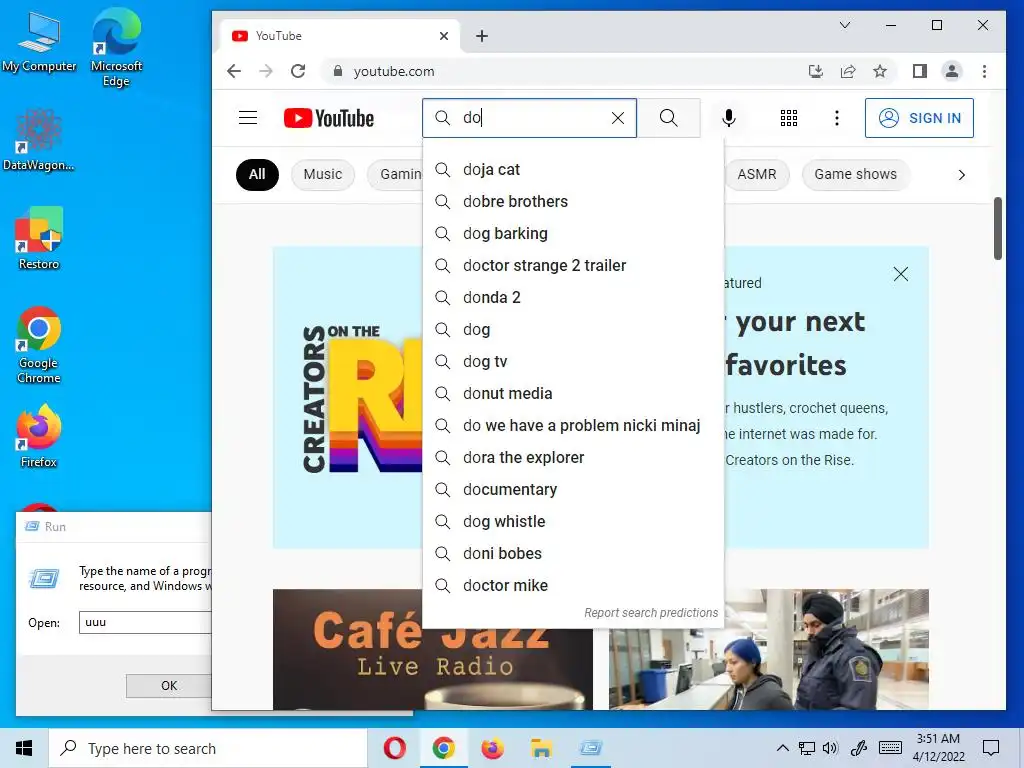
Task: Choose 'donda 2' suggestion
Action: pyautogui.click(x=573, y=298)
